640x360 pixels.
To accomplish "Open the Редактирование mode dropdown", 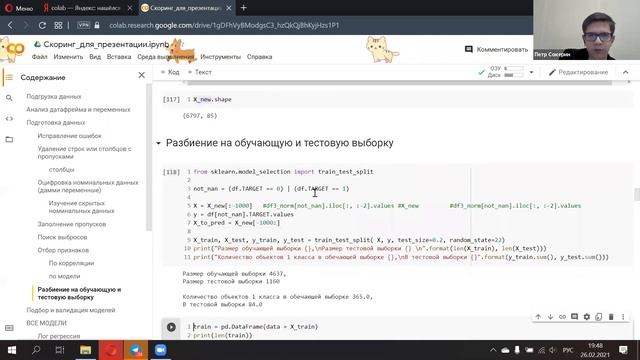I will (578, 72).
